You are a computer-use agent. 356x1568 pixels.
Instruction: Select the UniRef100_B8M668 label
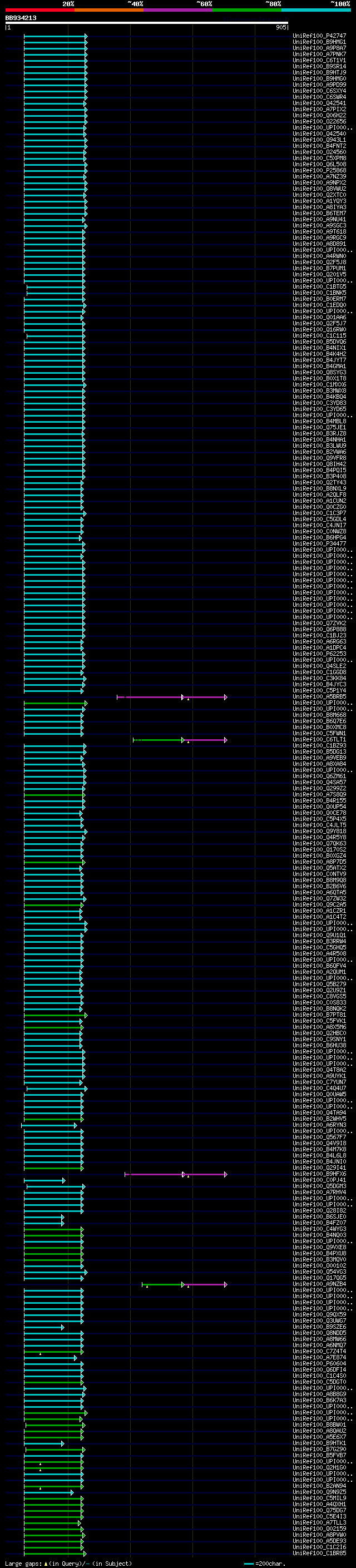[319, 715]
